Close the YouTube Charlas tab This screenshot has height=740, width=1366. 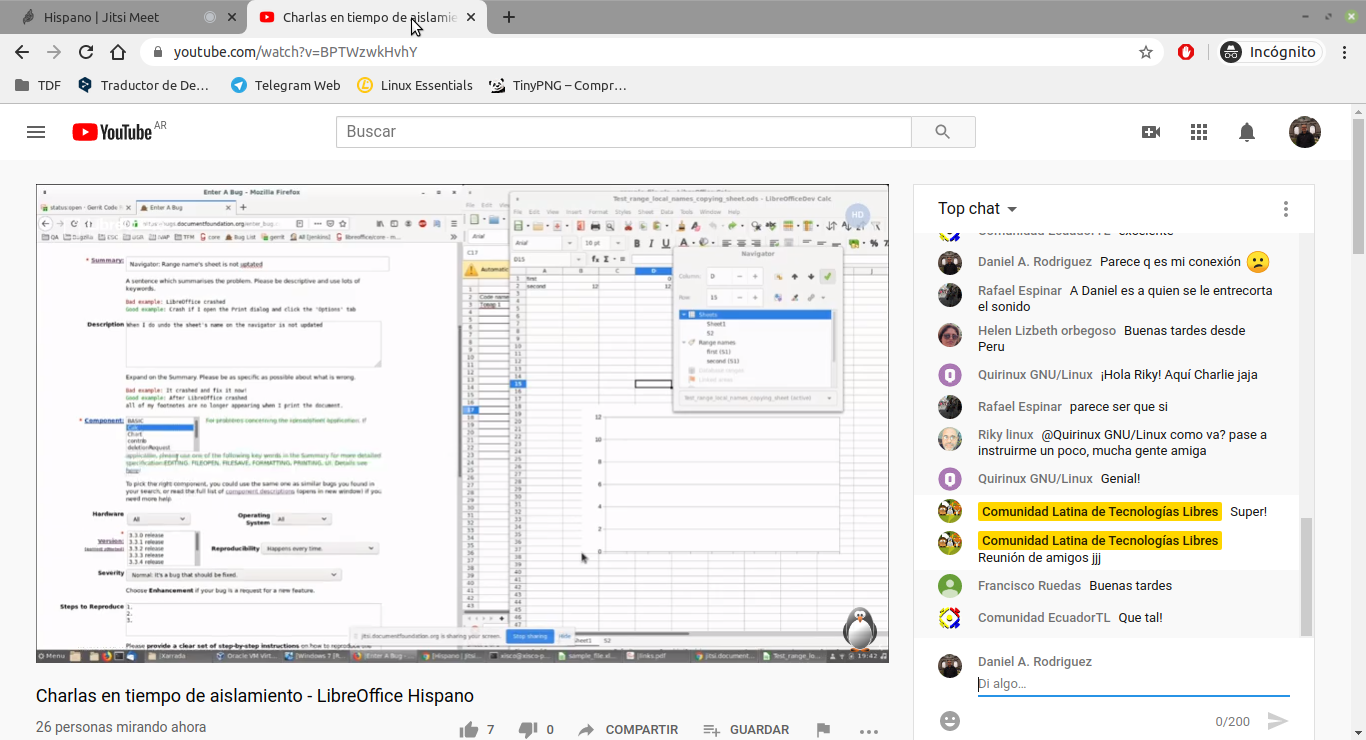[x=471, y=17]
